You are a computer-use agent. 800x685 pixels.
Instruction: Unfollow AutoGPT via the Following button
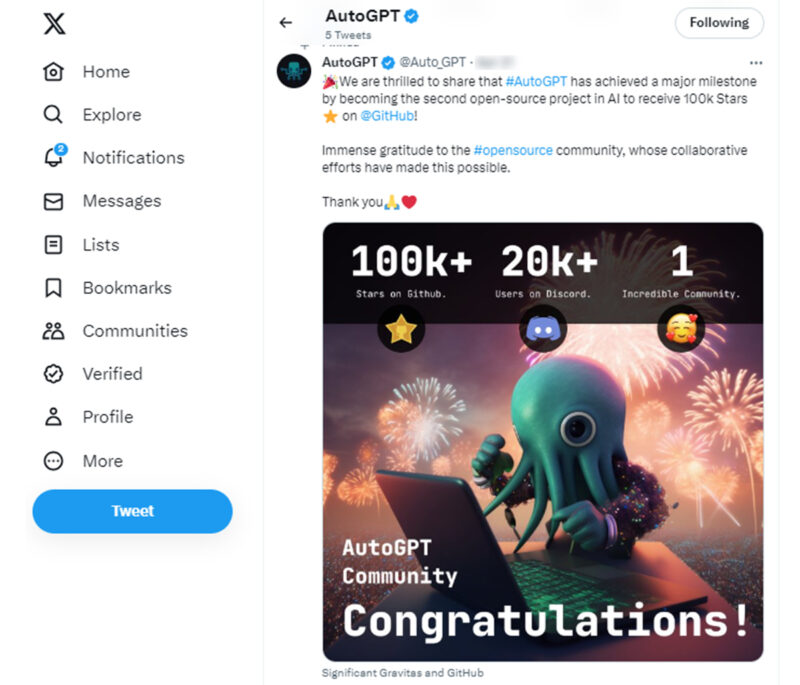pyautogui.click(x=719, y=22)
